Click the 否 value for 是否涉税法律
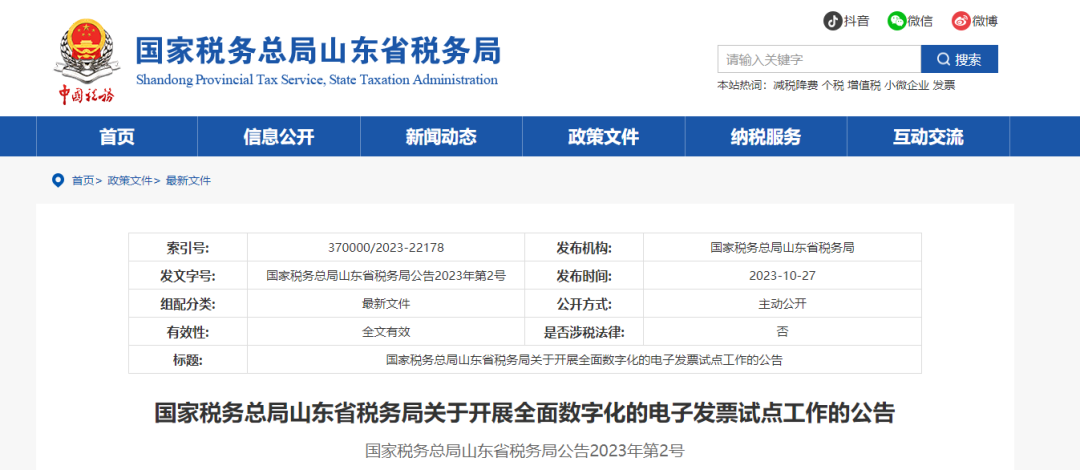Screen dimensions: 1080x470 782,332
